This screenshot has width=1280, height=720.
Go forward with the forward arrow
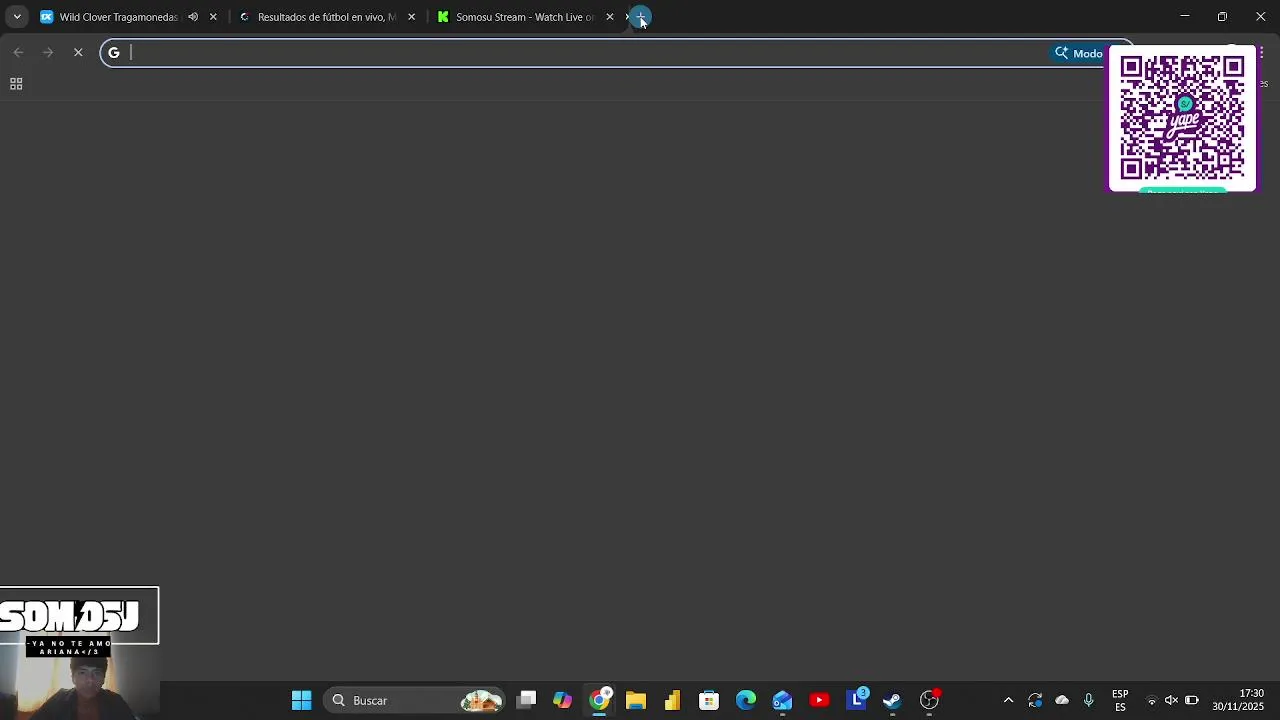(x=48, y=53)
